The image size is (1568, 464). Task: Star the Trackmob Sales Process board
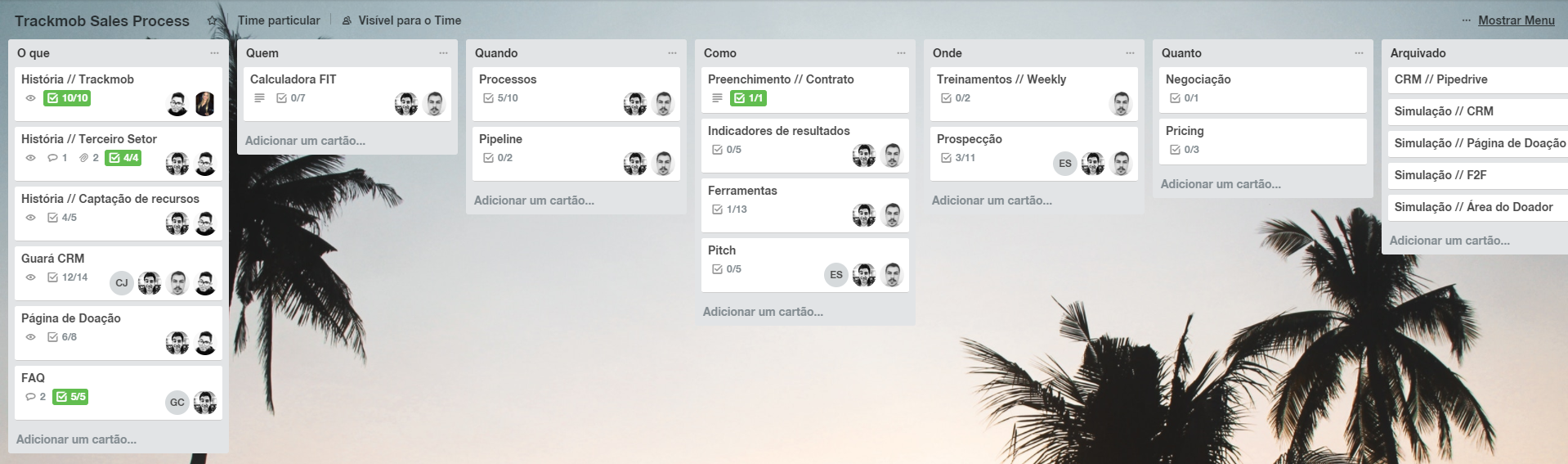(x=212, y=20)
